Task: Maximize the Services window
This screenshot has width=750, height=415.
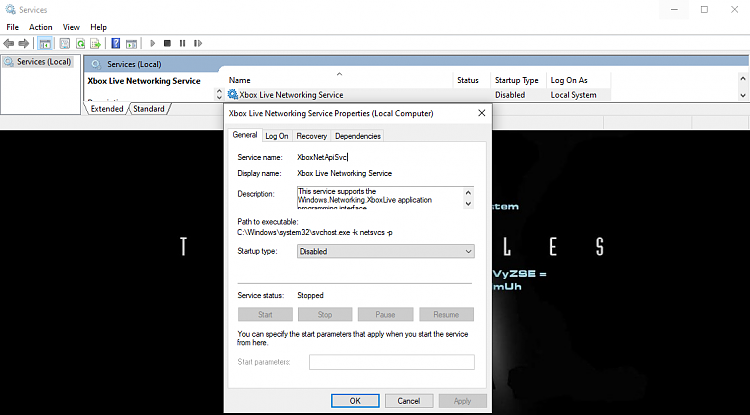Action: 704,10
